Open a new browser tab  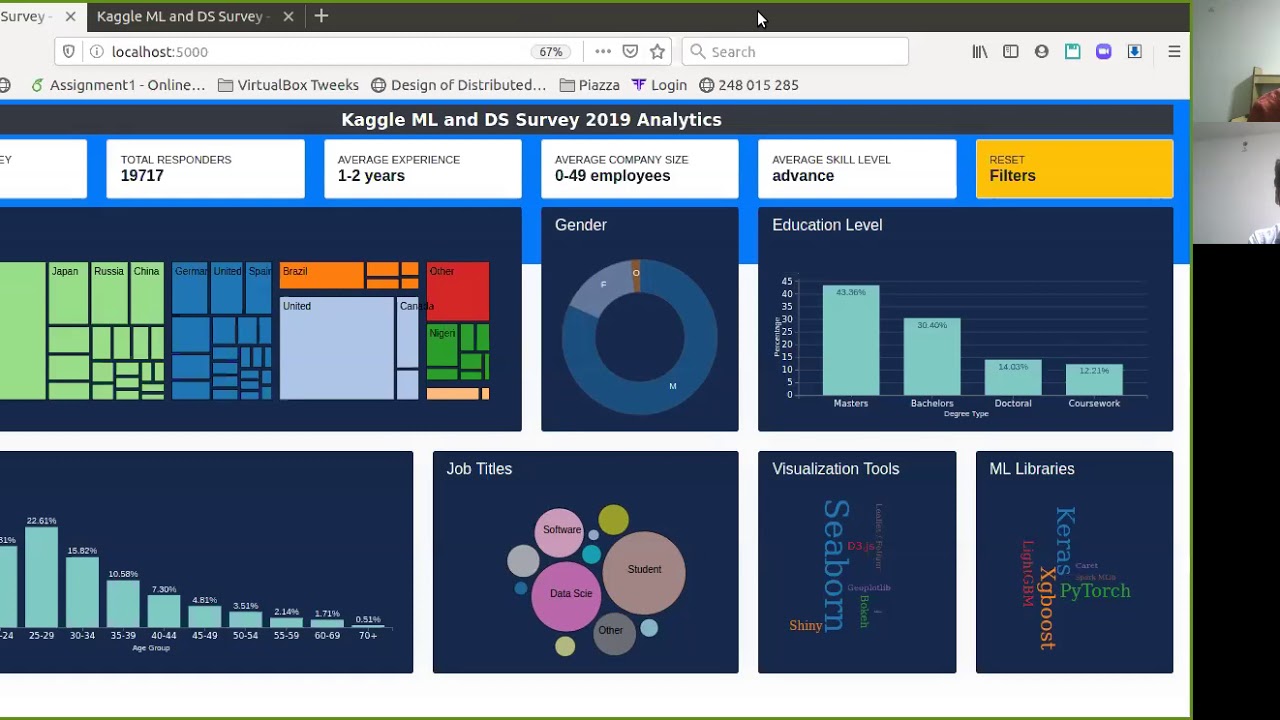321,16
